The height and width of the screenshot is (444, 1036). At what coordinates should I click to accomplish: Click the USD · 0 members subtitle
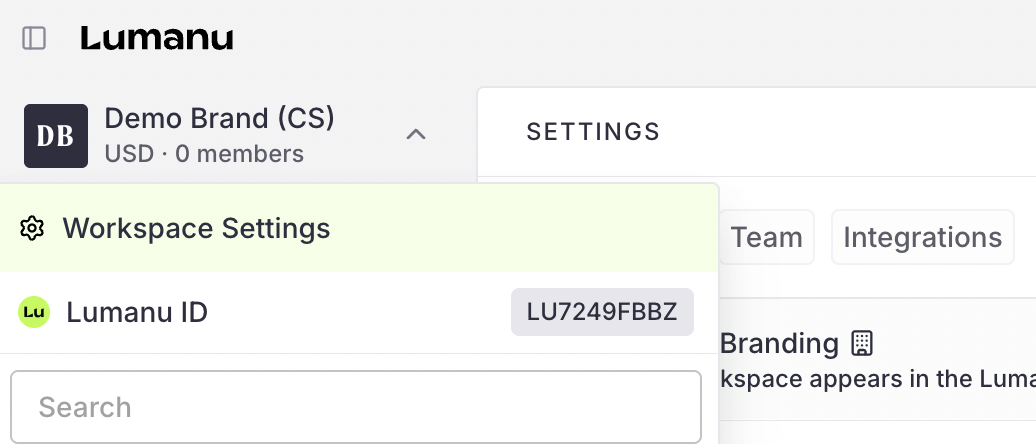click(x=204, y=154)
